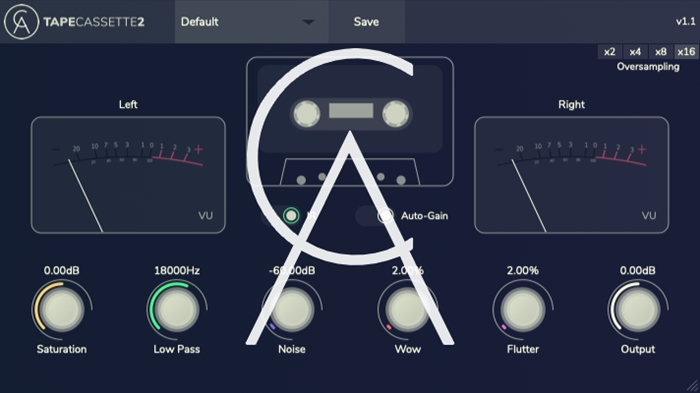Click the Left VU meter
This screenshot has height=393, width=700.
128,175
